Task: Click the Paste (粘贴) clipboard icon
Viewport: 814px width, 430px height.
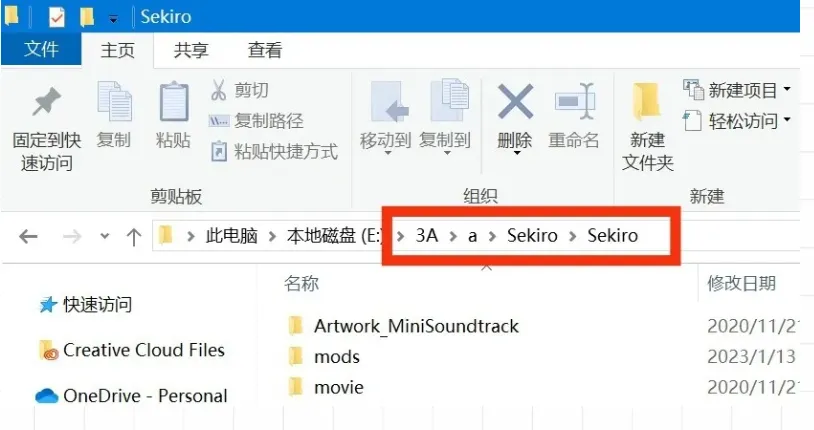Action: (173, 102)
